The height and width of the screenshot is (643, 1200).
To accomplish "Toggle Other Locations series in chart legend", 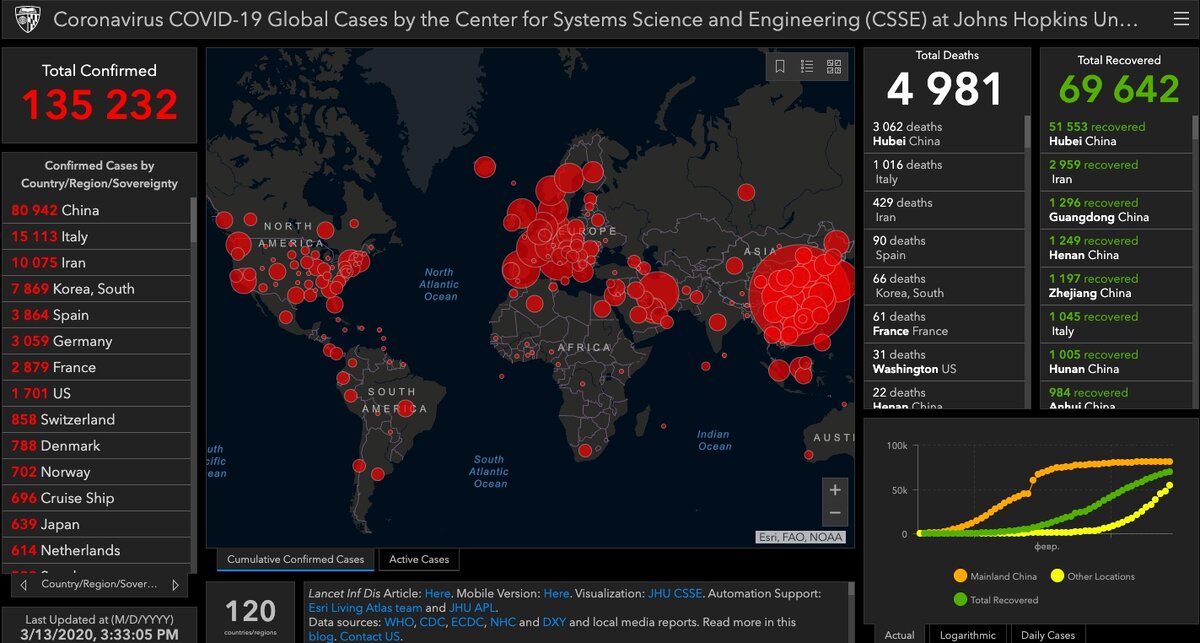I will point(1093,576).
